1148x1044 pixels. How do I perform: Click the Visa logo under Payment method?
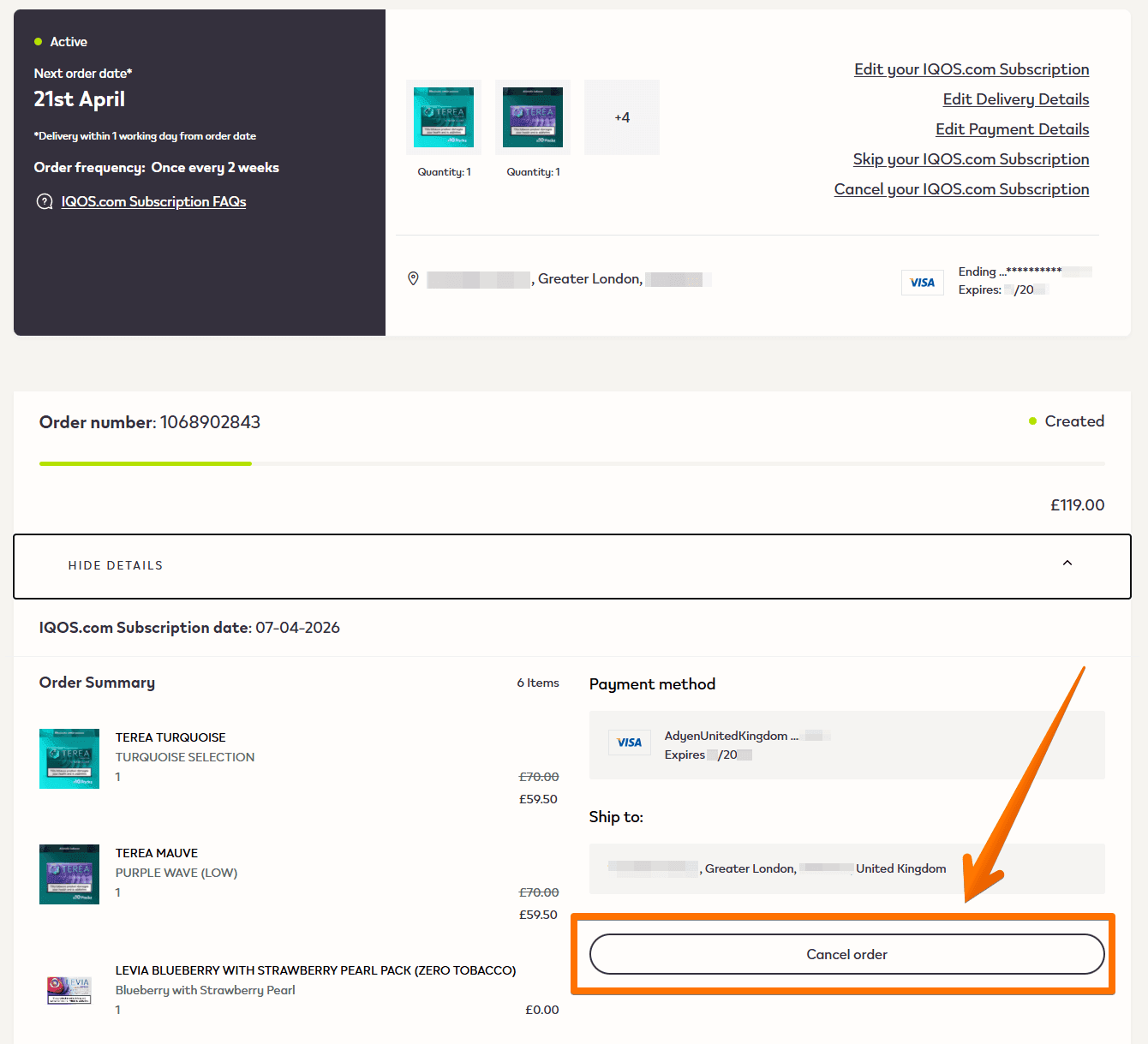click(630, 743)
